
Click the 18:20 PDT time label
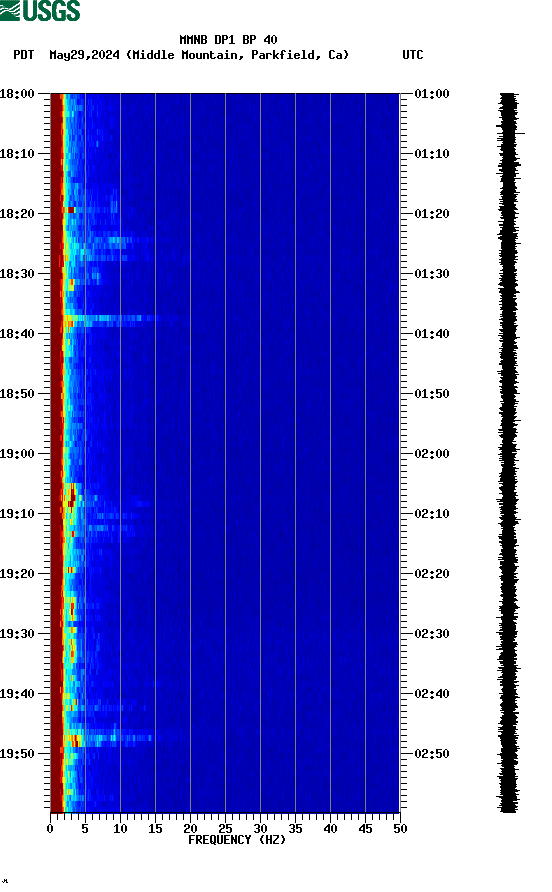tap(17, 213)
